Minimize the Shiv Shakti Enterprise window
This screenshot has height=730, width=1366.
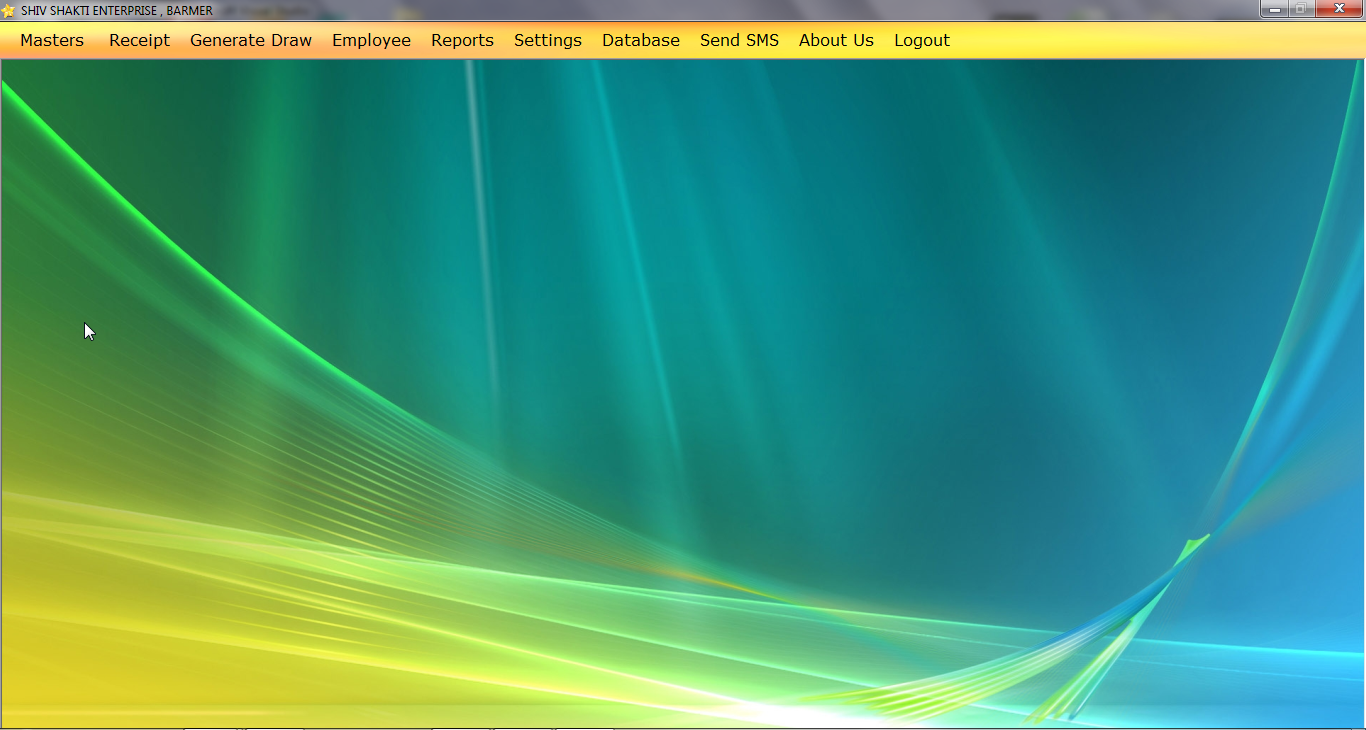(x=1275, y=9)
